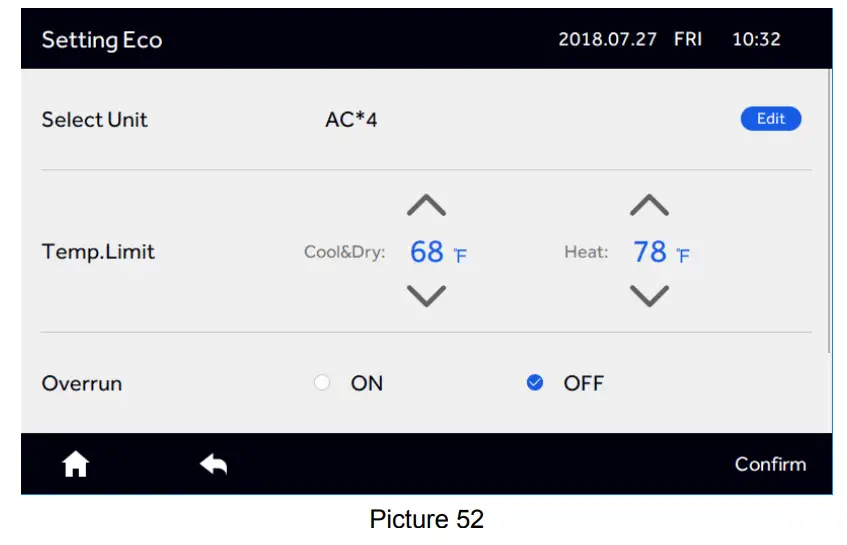Click the Overrun label

coord(82,383)
